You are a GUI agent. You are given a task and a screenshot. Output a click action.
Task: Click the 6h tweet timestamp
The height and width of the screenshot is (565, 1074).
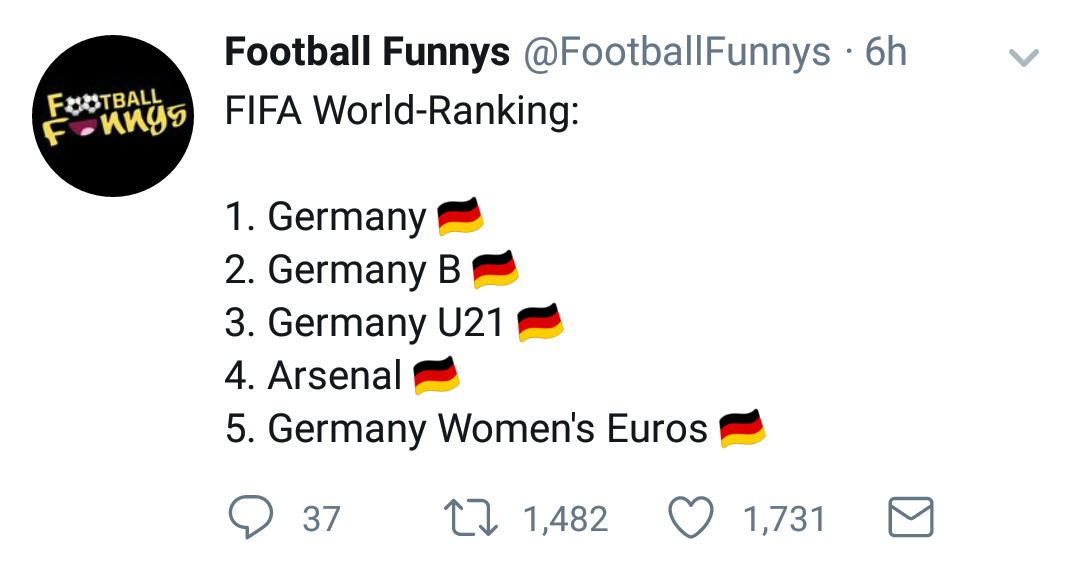(x=886, y=53)
